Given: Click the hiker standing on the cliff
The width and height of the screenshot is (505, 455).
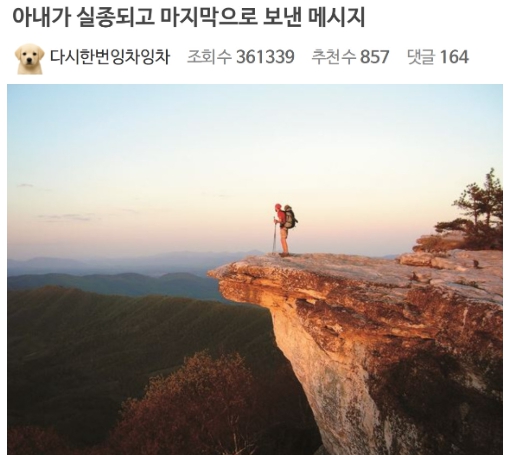Looking at the screenshot, I should [285, 230].
